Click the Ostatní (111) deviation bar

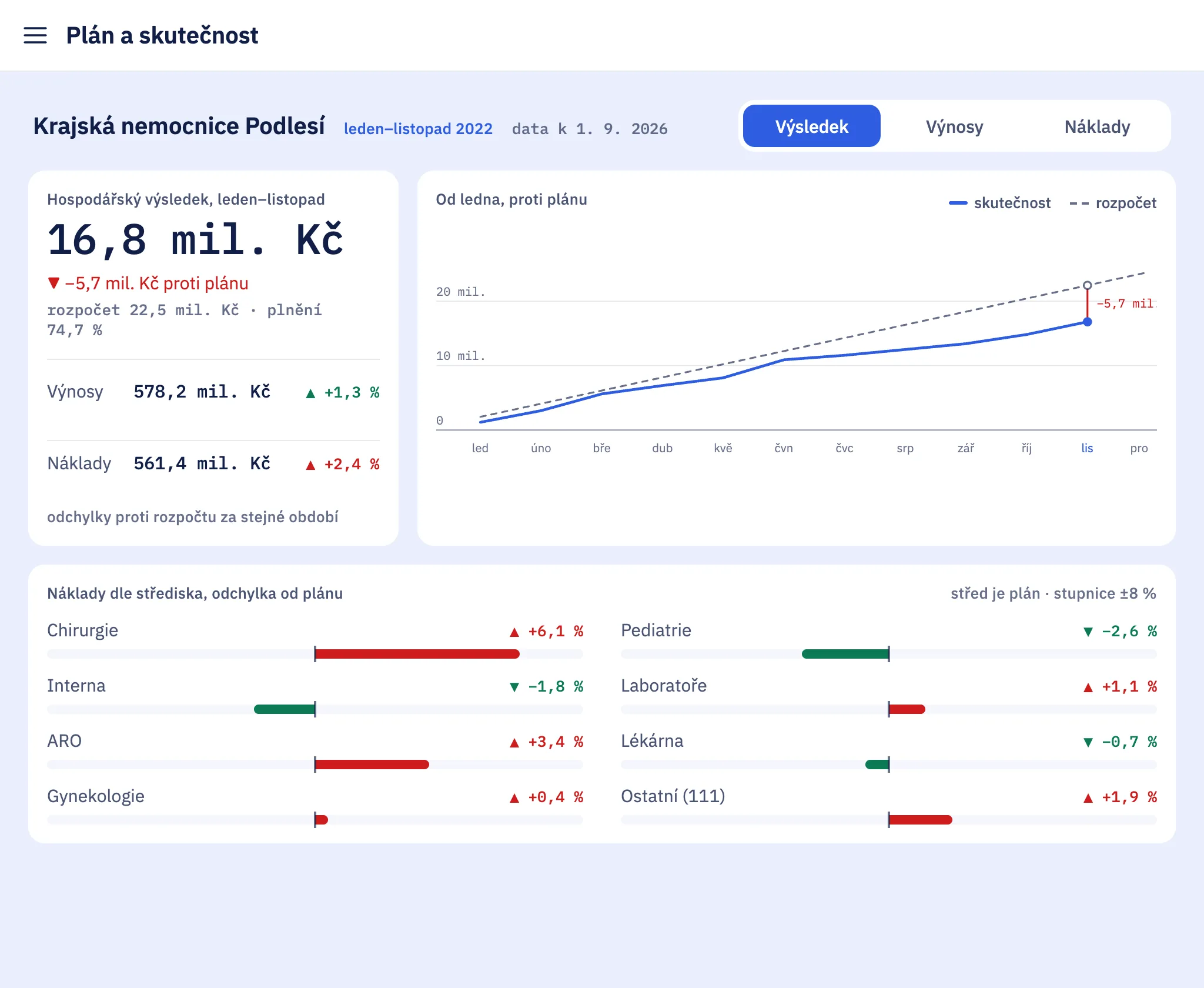(x=920, y=820)
